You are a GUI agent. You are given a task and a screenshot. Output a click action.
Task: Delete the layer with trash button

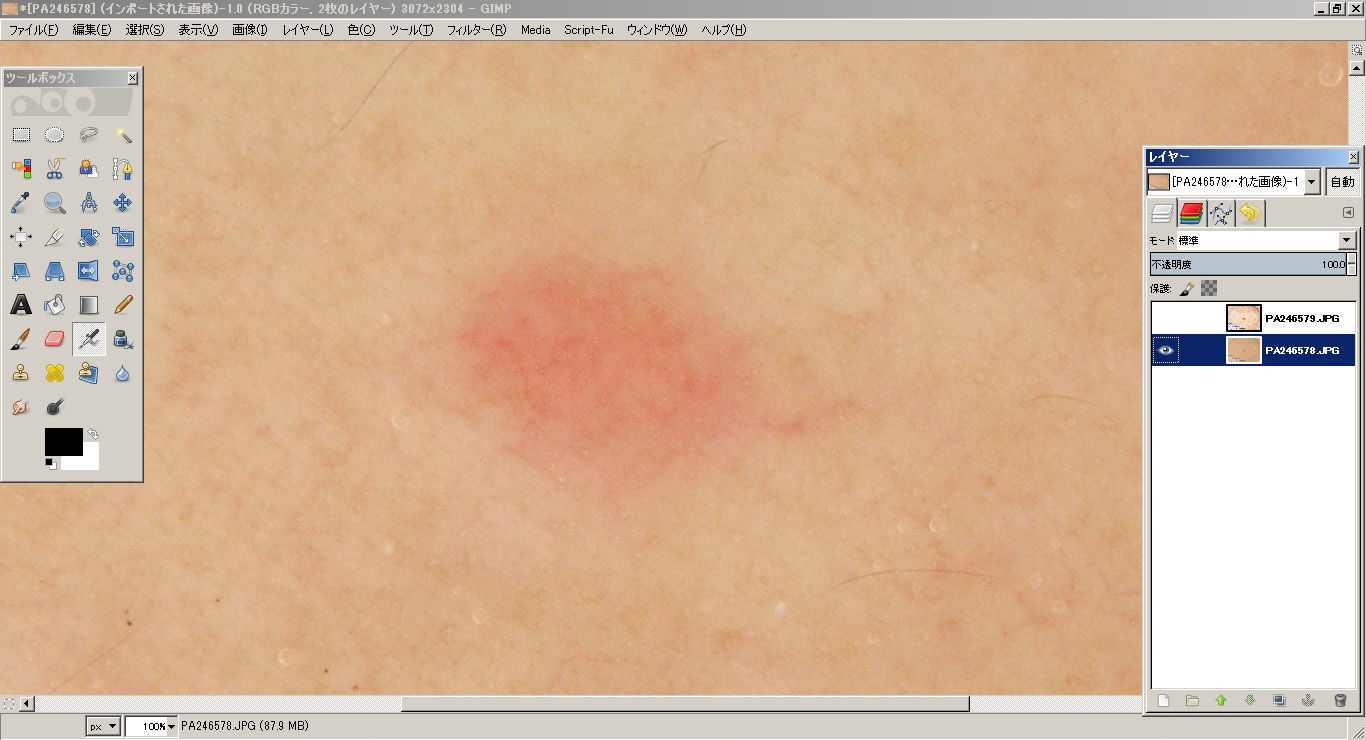(1340, 701)
